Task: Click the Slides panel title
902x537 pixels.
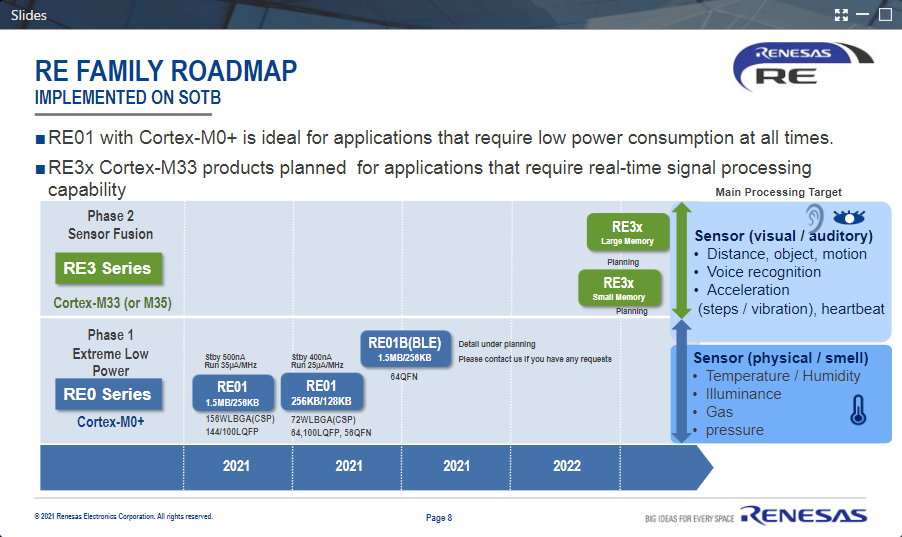Action: [x=29, y=16]
